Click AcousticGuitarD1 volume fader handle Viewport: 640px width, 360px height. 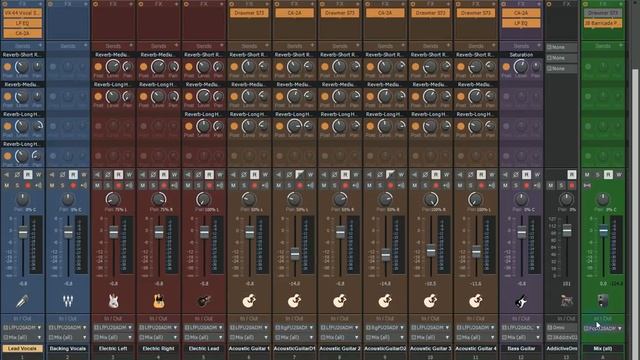tap(295, 254)
